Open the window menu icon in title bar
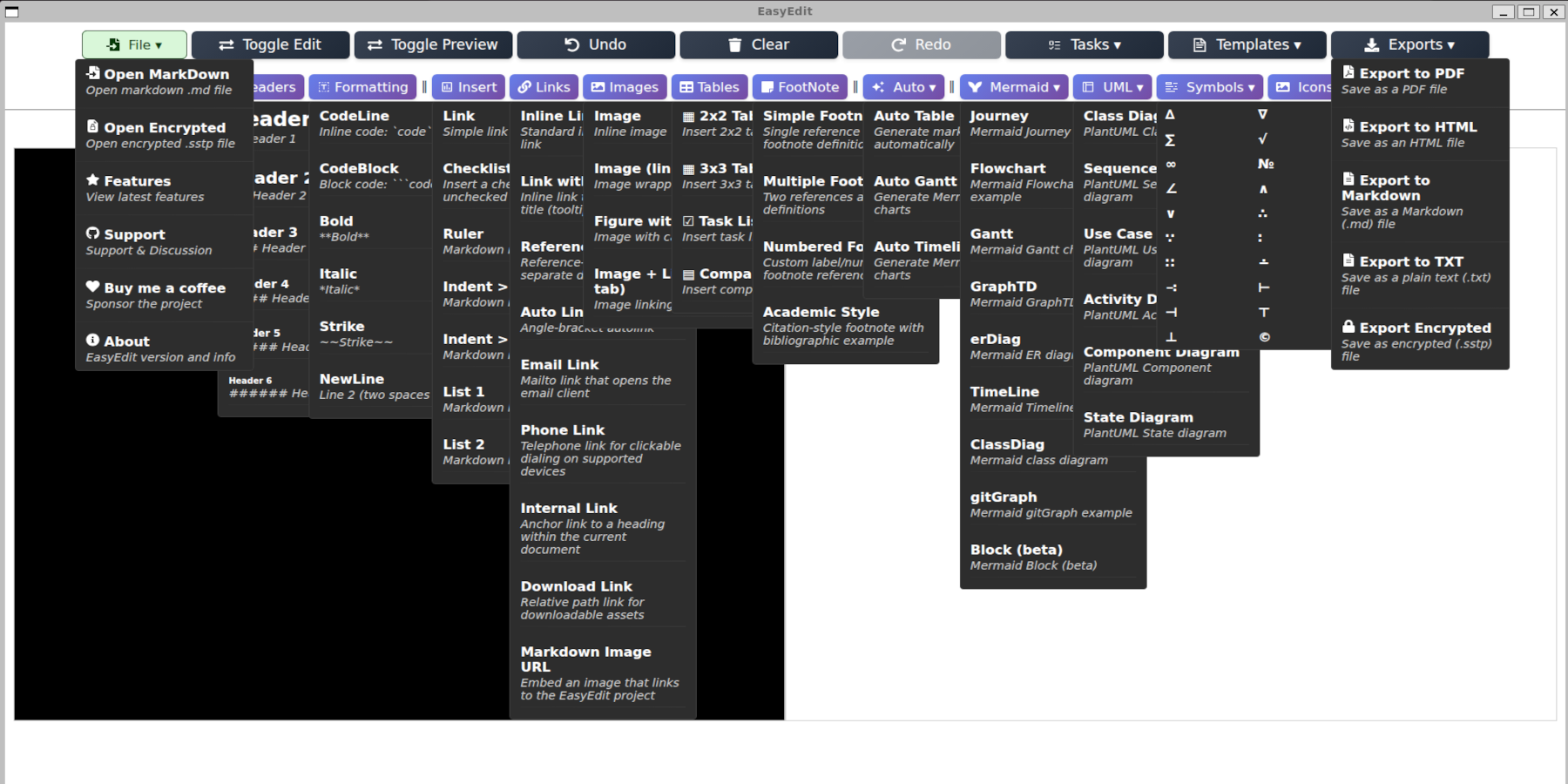 tap(12, 11)
